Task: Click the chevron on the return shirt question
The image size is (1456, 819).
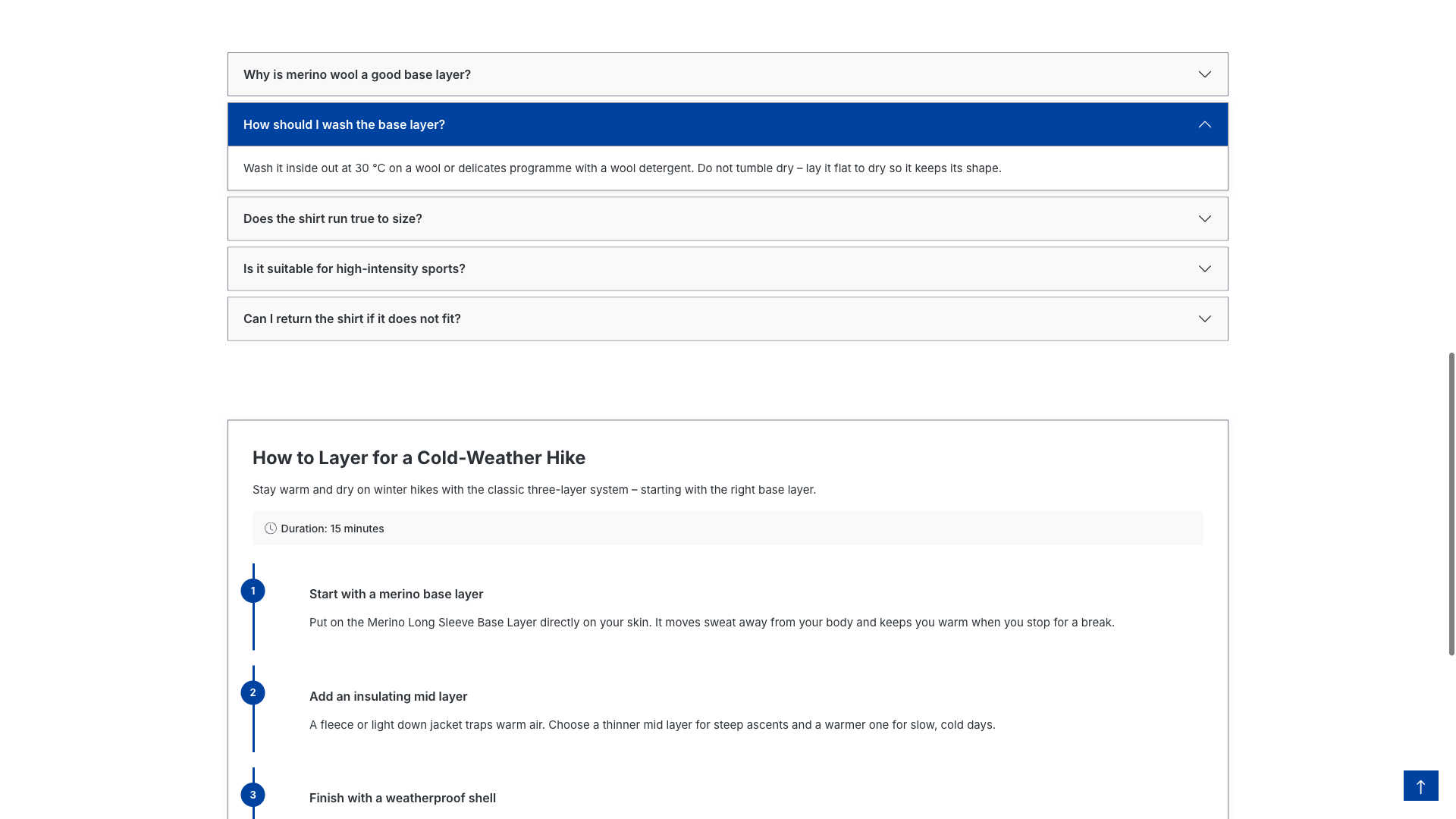Action: (x=1205, y=318)
